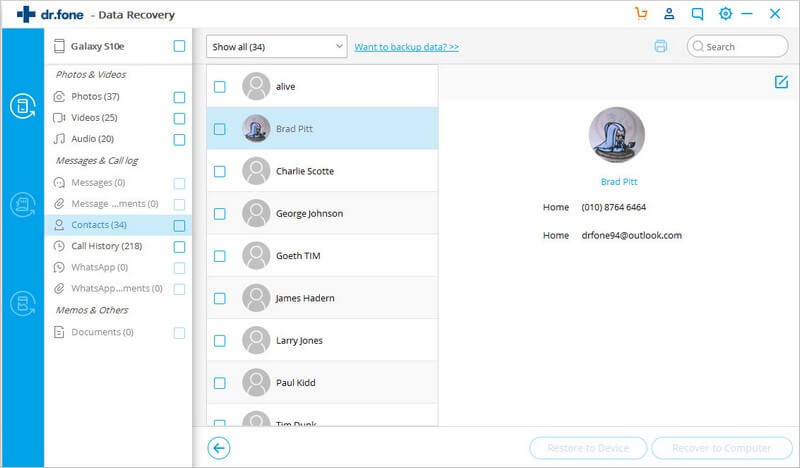
Task: Select the phone recovery sidebar icon
Action: coord(22,105)
